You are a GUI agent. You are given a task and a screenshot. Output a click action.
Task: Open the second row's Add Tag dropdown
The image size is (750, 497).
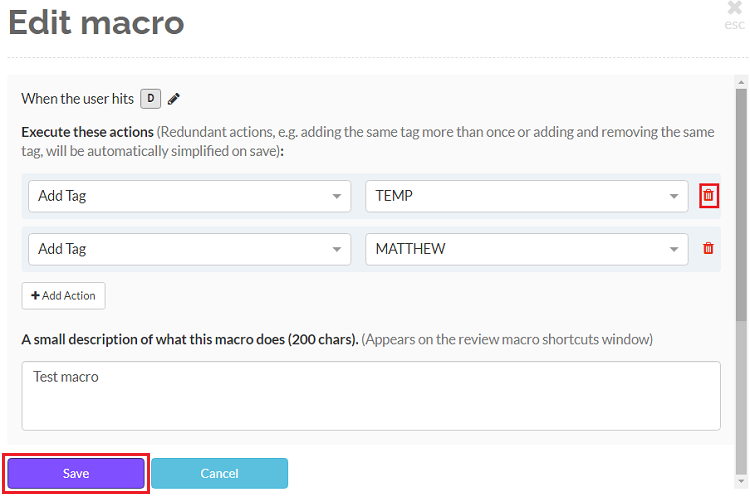click(189, 249)
